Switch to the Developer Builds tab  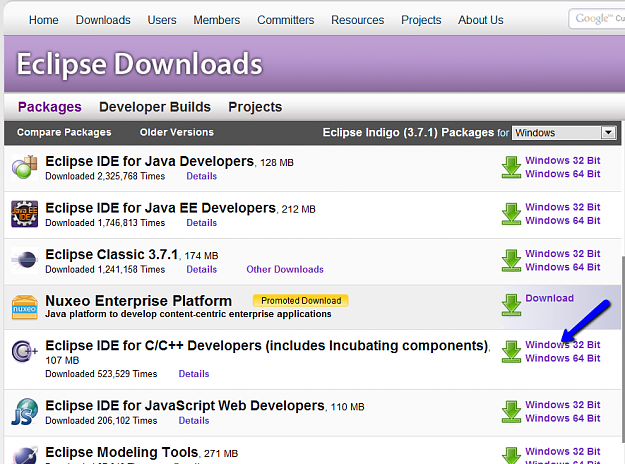(x=155, y=107)
